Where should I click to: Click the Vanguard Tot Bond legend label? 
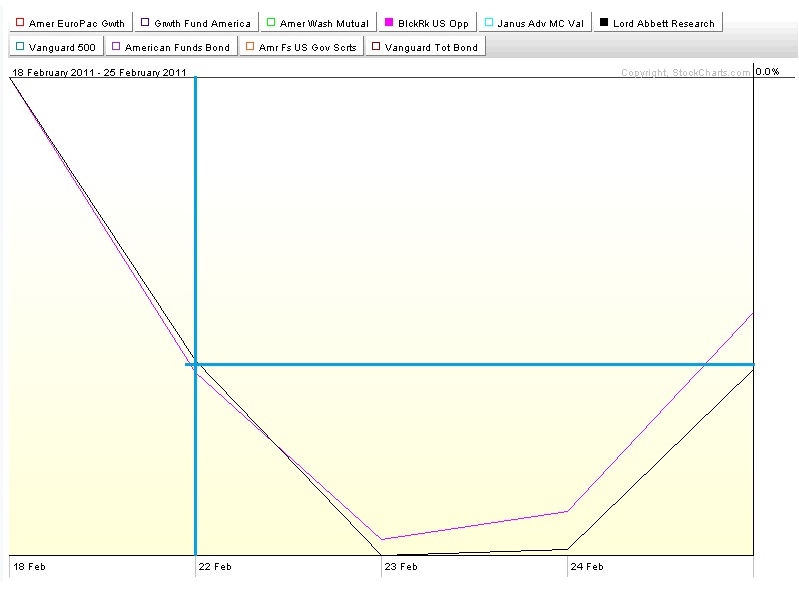click(431, 47)
